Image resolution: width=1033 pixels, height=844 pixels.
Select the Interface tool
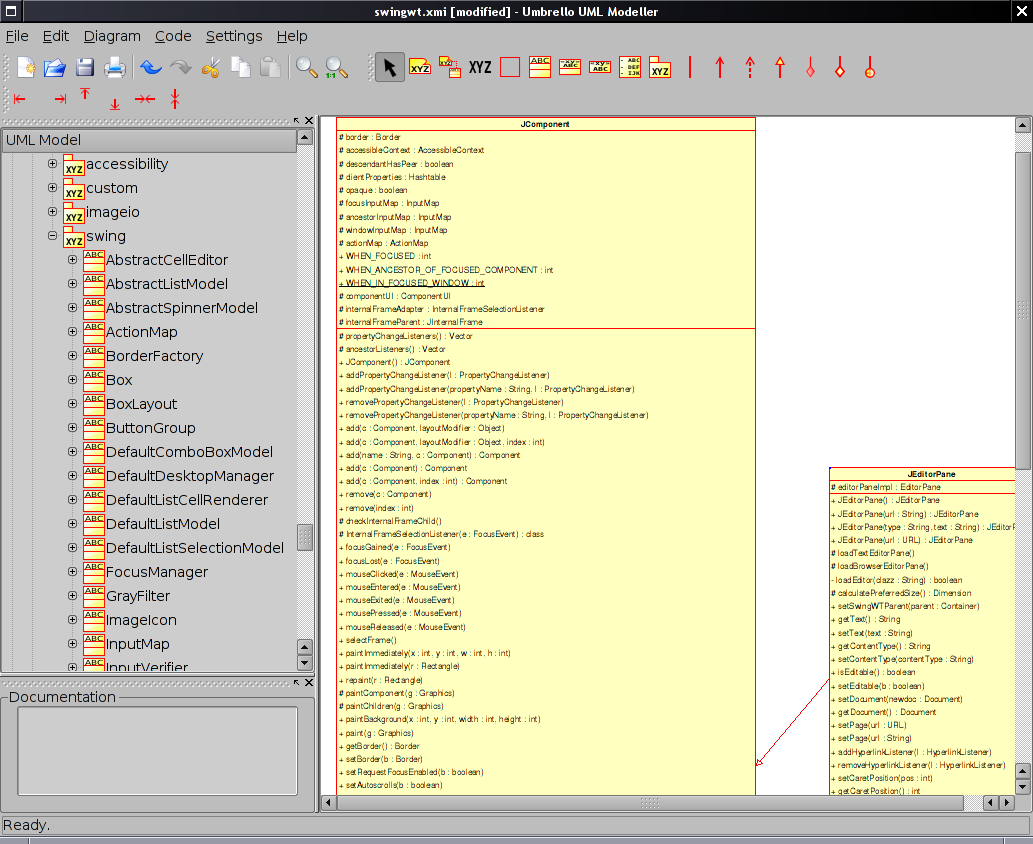click(570, 67)
